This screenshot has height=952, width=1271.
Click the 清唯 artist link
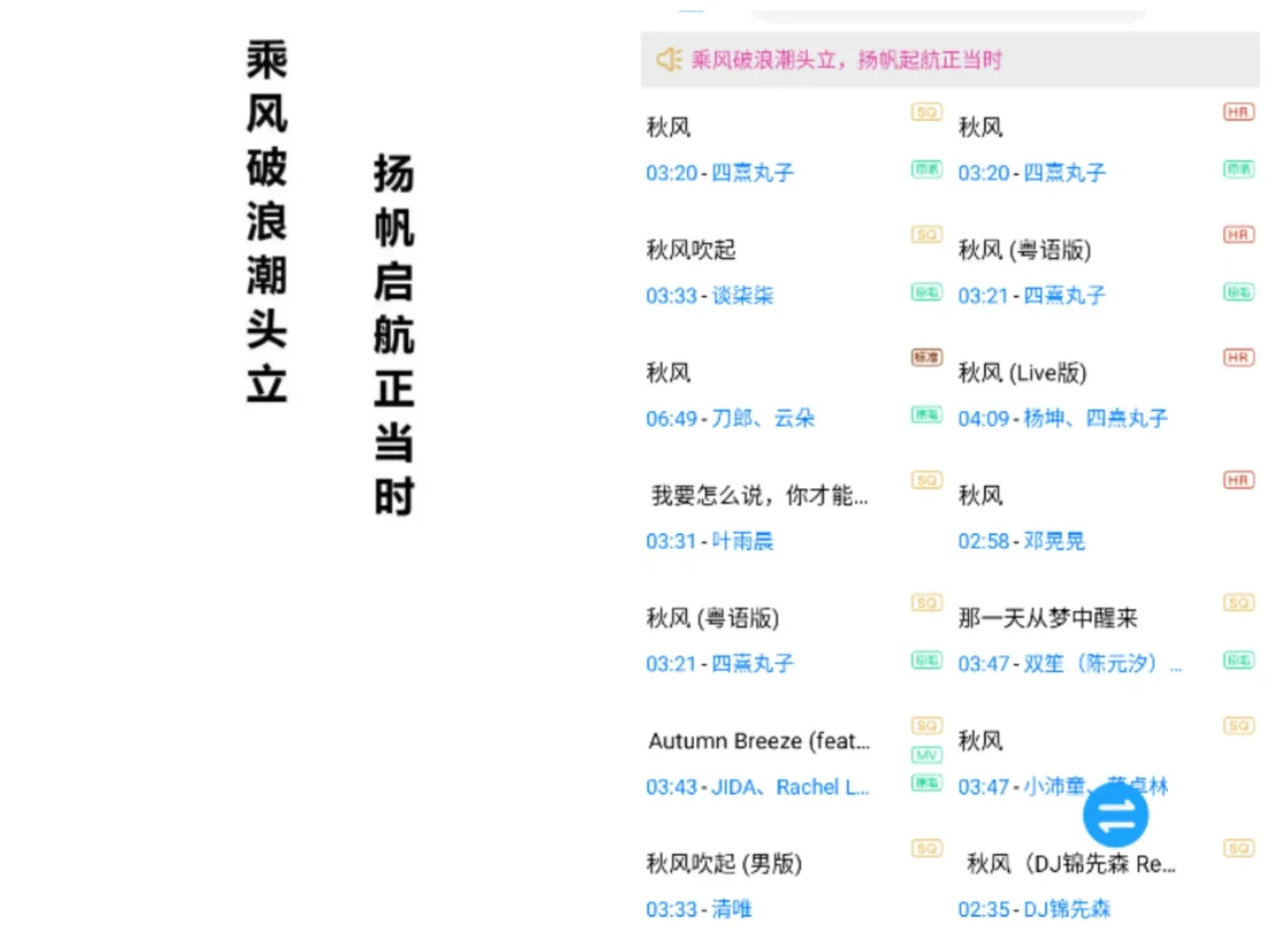pos(731,909)
